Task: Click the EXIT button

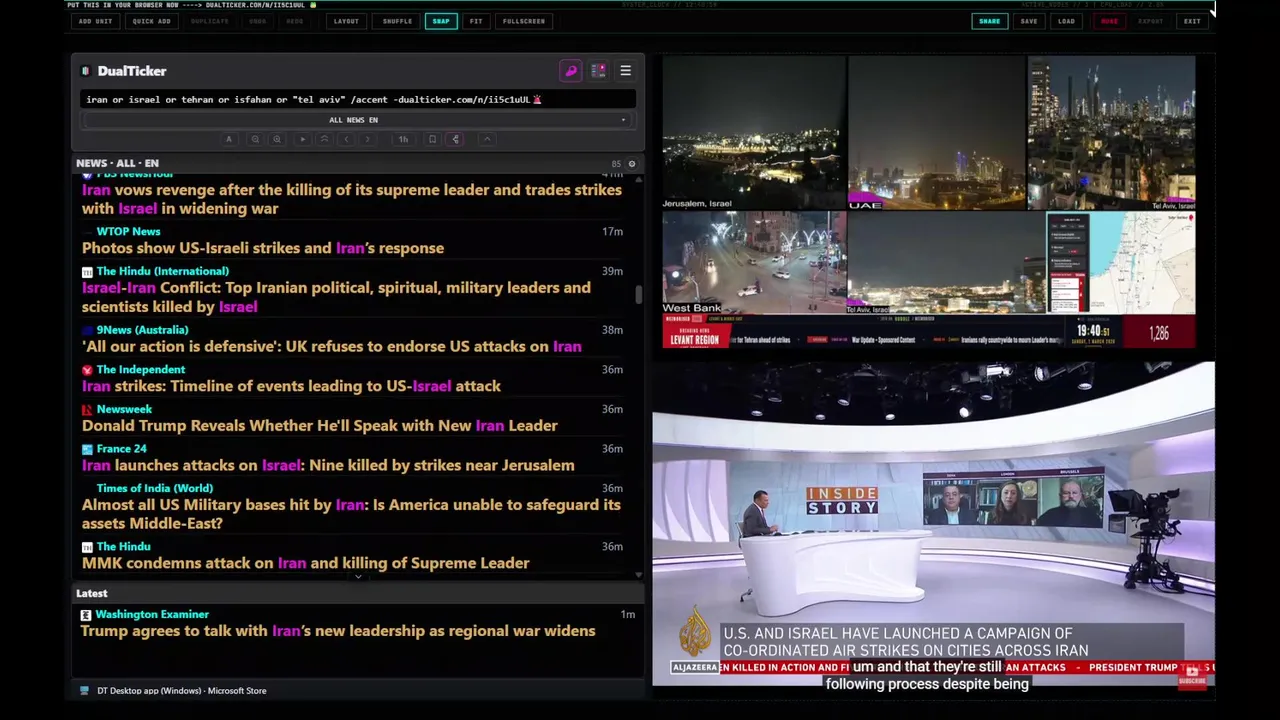Action: [x=1192, y=21]
